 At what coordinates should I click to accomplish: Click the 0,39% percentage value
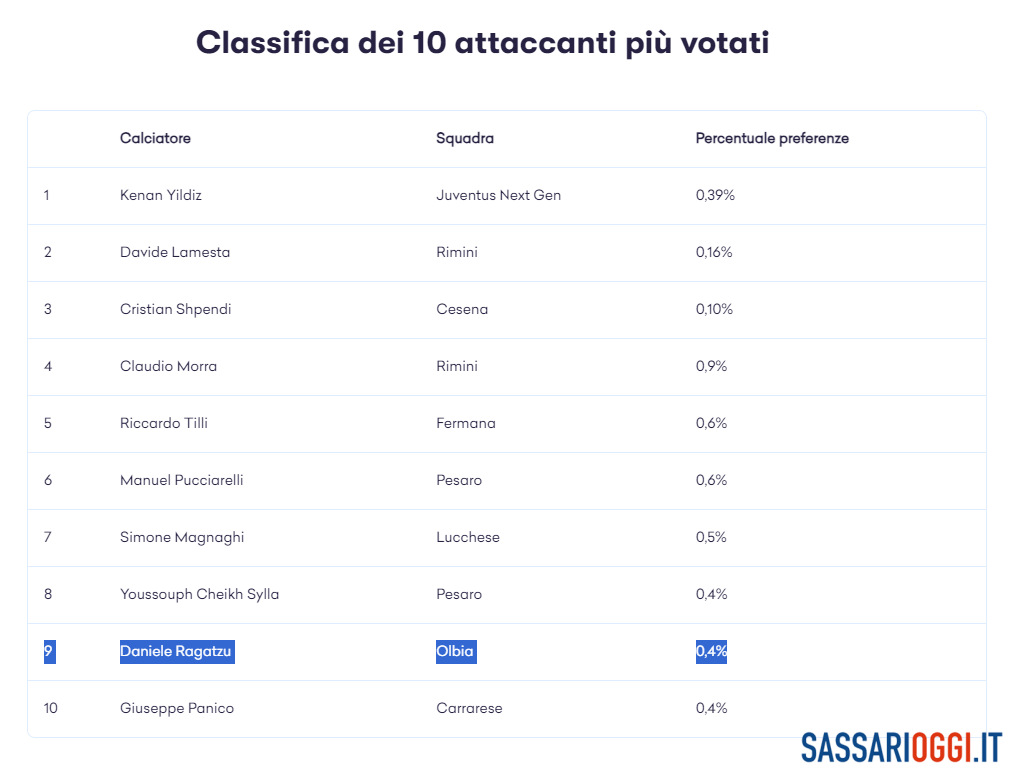[715, 195]
